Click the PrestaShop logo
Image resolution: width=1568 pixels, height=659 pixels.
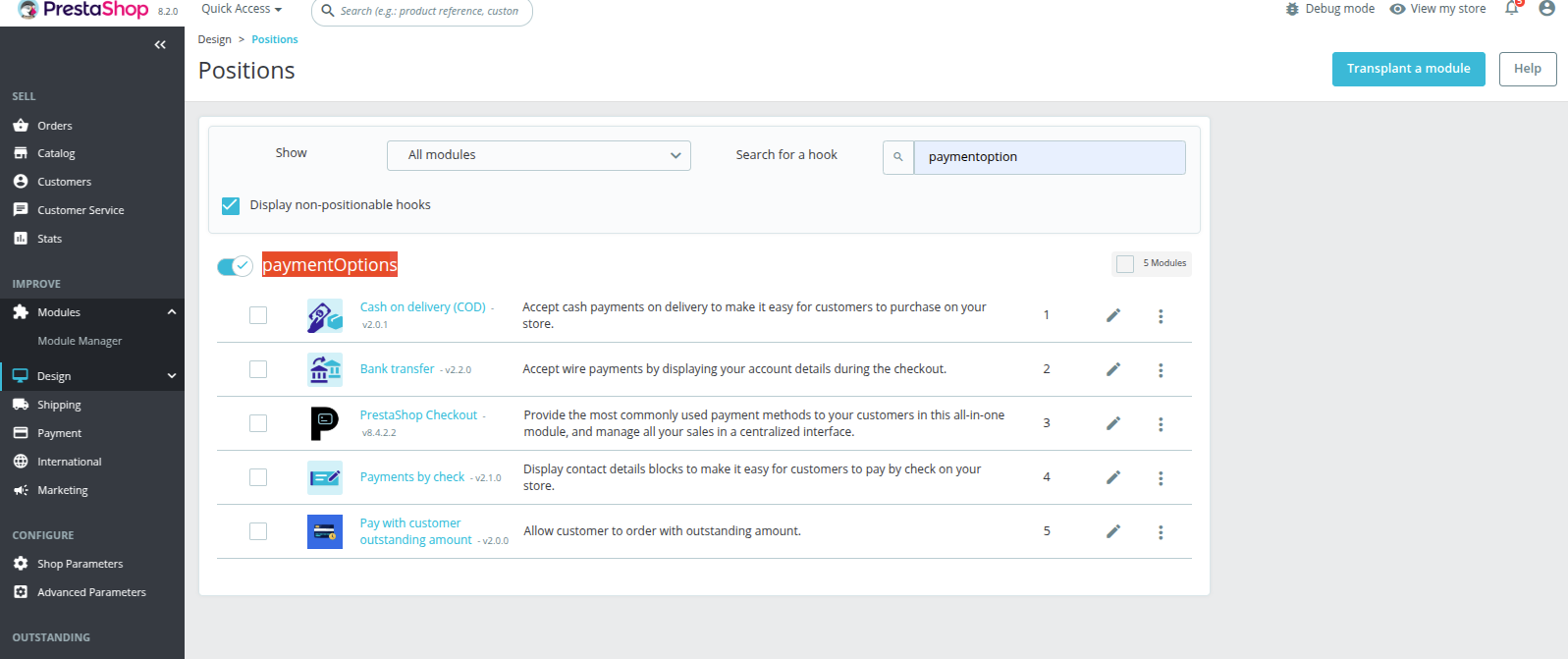point(84,10)
